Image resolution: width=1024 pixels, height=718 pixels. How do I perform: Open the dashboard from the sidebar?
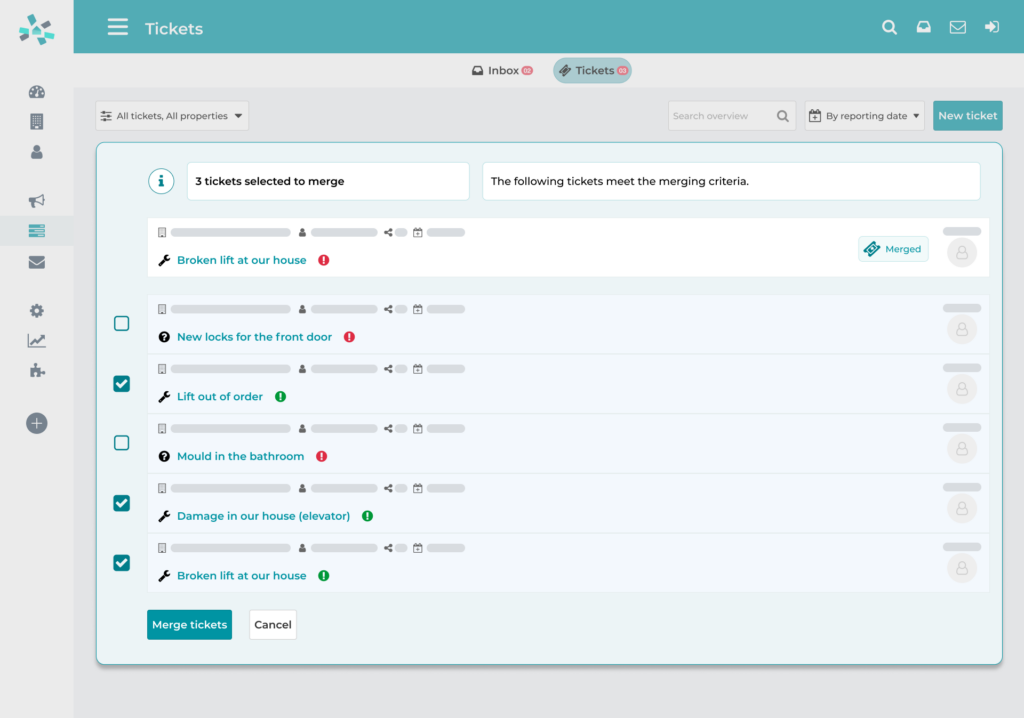36,91
